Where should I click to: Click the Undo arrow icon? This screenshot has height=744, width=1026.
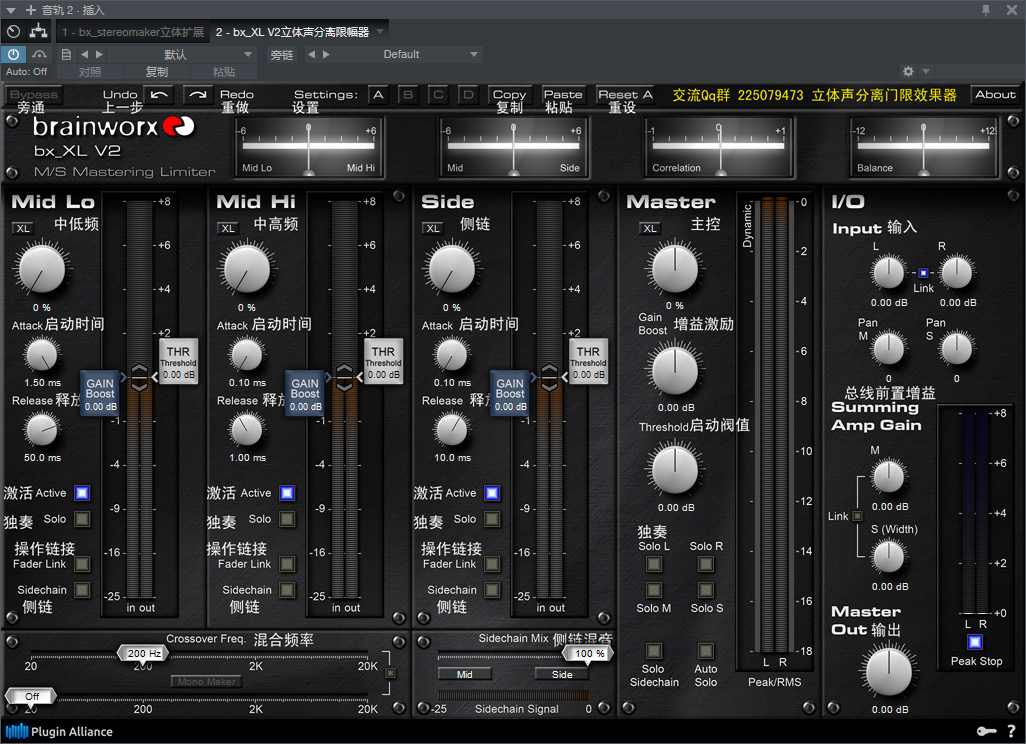tap(159, 95)
